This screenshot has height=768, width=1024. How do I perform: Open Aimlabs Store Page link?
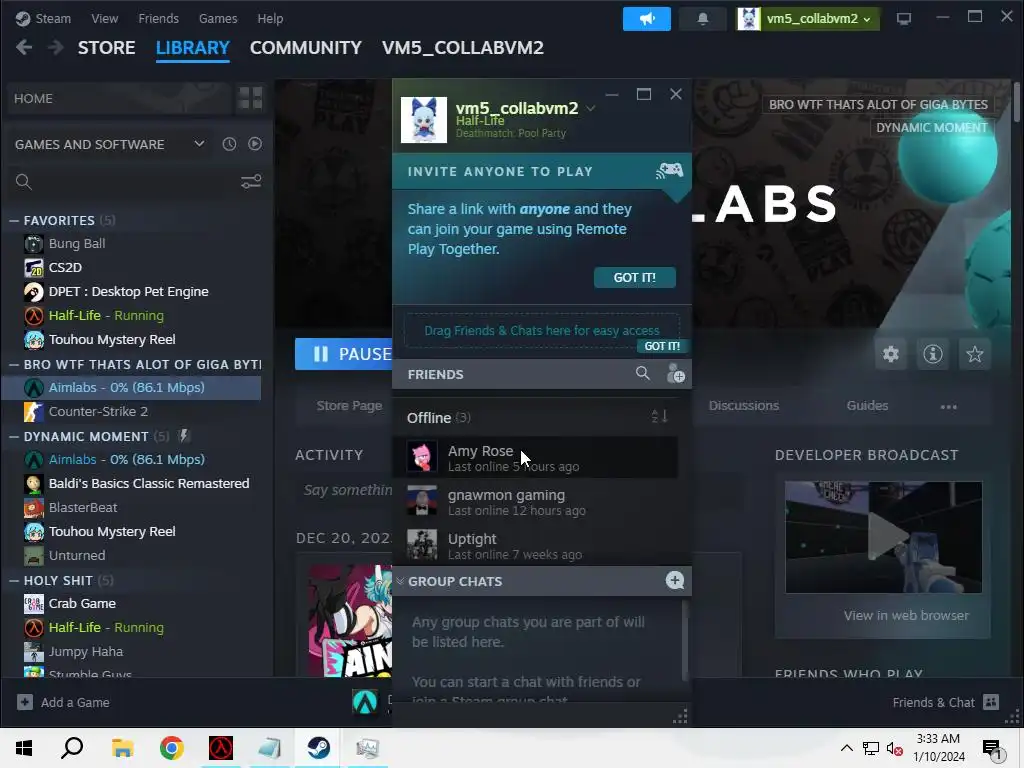coord(349,406)
